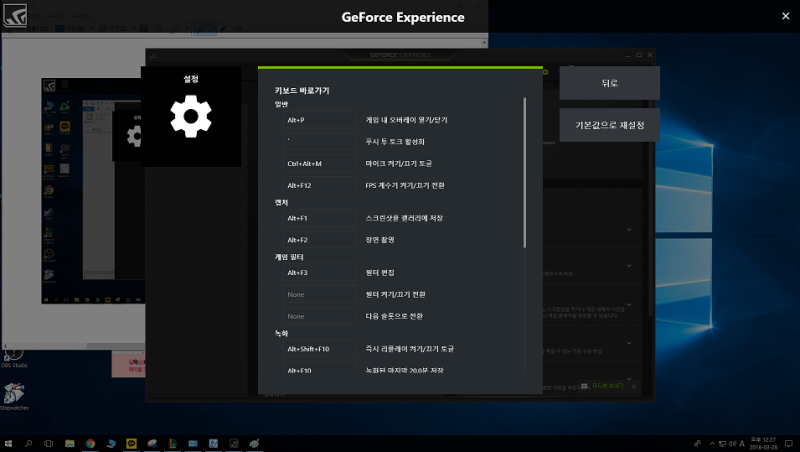The image size is (800, 452).
Task: Edit the Alt+F1 screenshot shortcut field
Action: point(319,218)
